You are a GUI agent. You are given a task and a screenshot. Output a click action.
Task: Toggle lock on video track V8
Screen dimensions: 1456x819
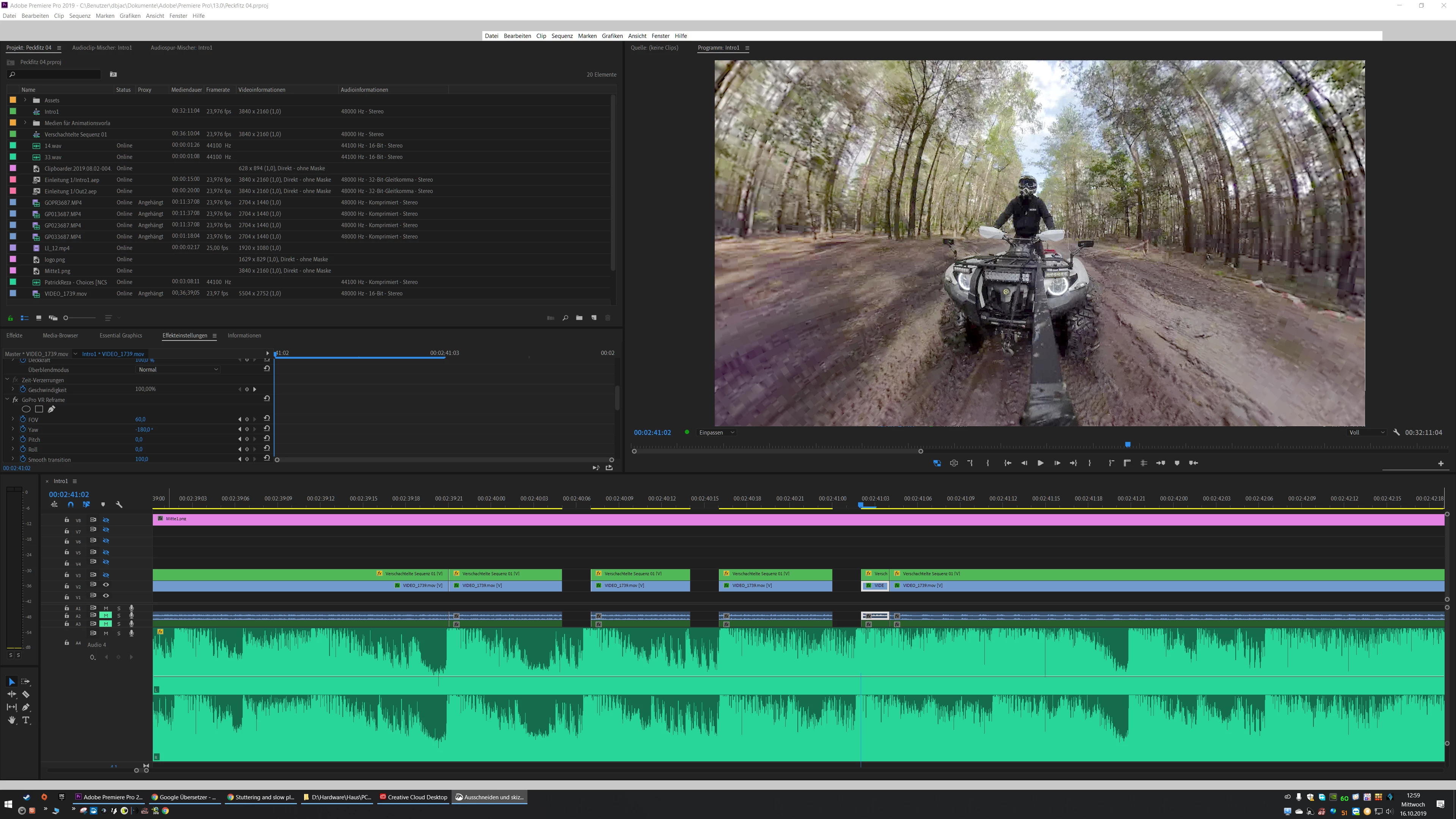tap(67, 520)
